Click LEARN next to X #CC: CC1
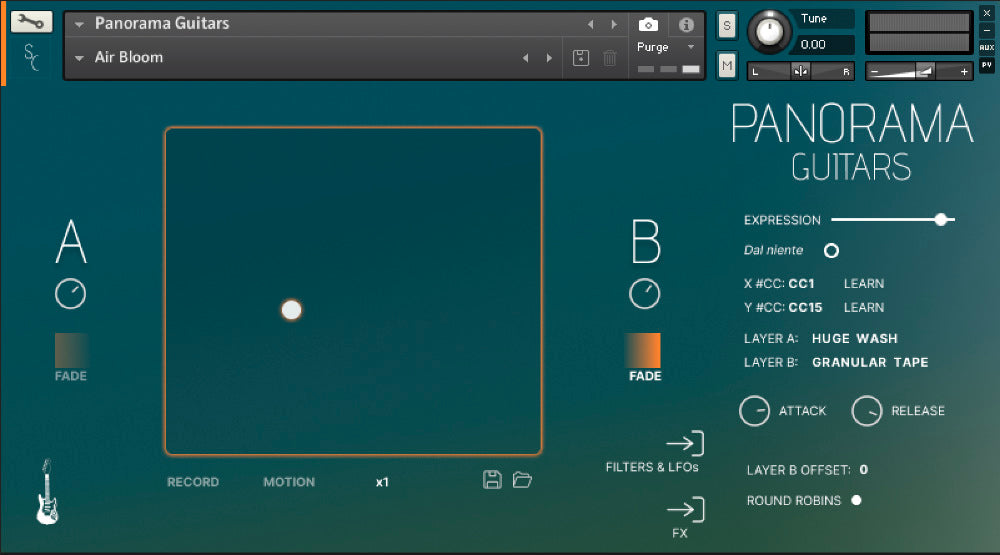This screenshot has width=1000, height=555. pos(864,284)
